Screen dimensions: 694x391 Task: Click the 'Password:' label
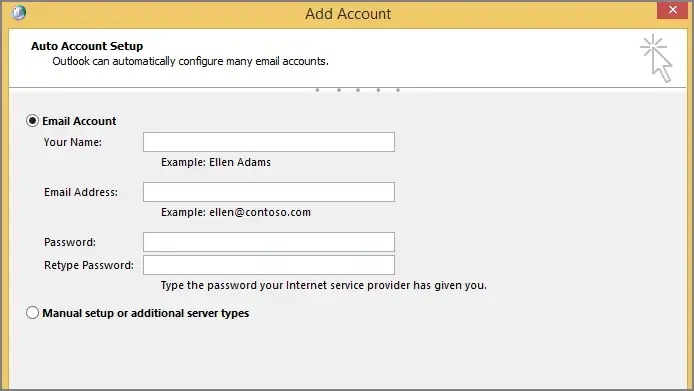pos(70,242)
